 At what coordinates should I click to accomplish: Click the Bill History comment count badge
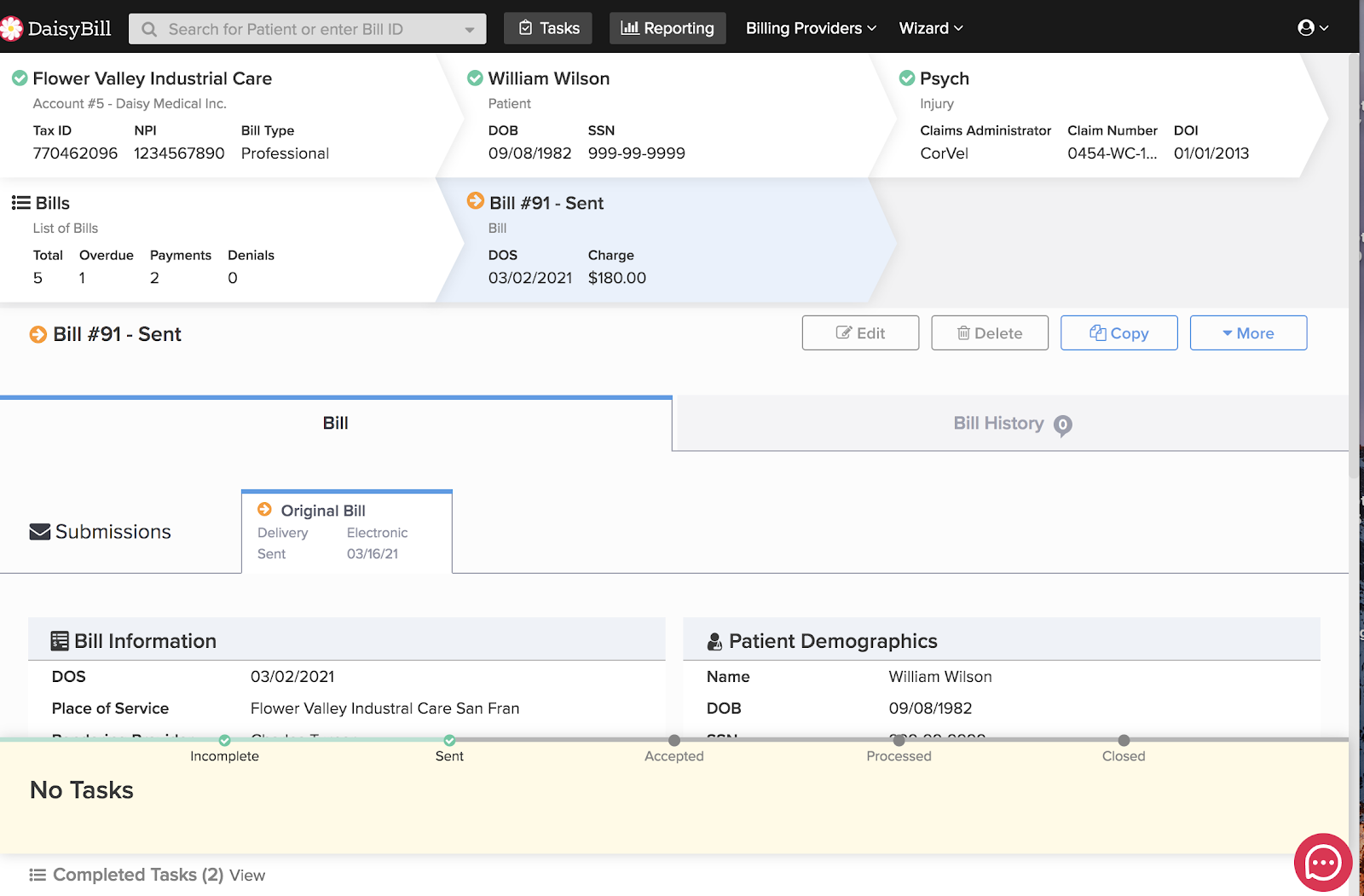coord(1062,425)
